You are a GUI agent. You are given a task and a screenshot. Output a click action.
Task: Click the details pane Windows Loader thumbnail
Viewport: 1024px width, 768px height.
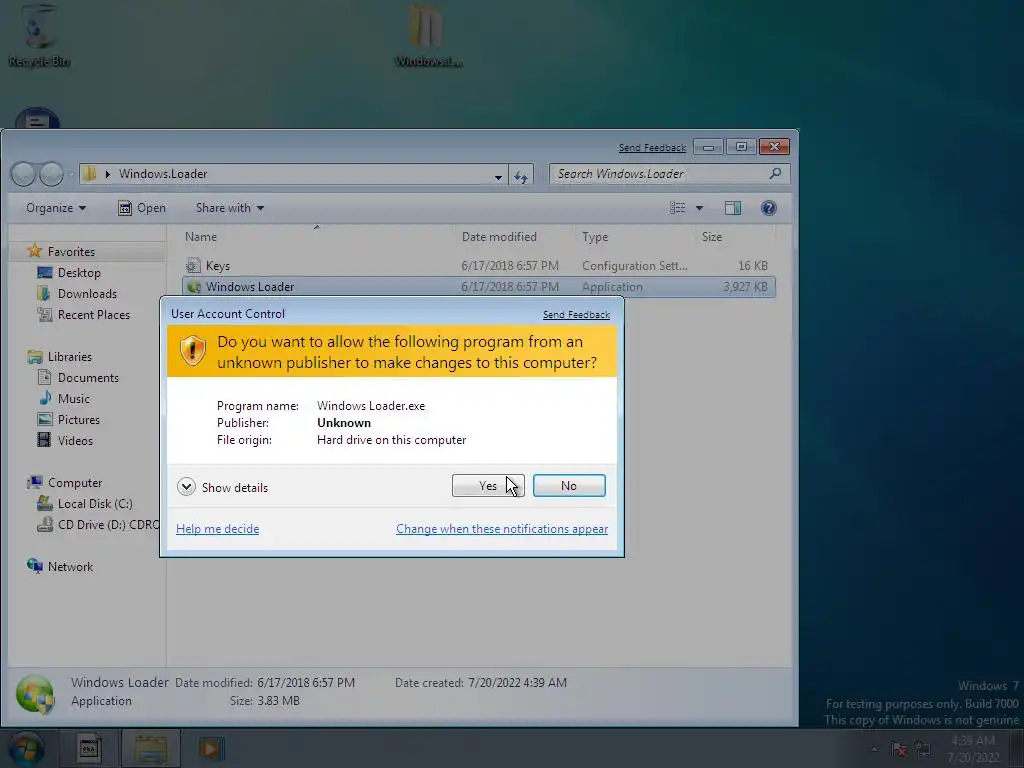(35, 694)
